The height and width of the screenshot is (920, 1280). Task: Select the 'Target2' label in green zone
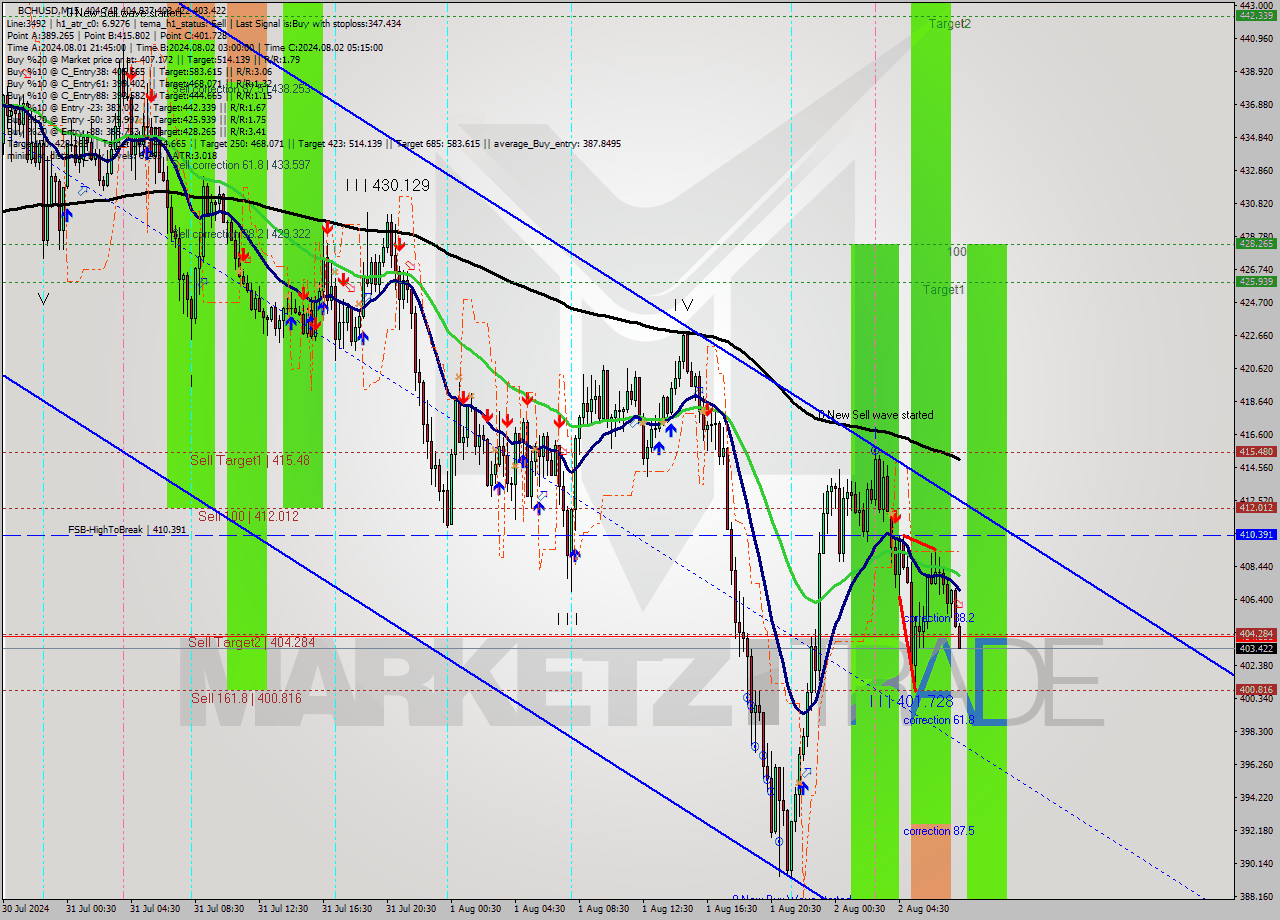point(948,23)
